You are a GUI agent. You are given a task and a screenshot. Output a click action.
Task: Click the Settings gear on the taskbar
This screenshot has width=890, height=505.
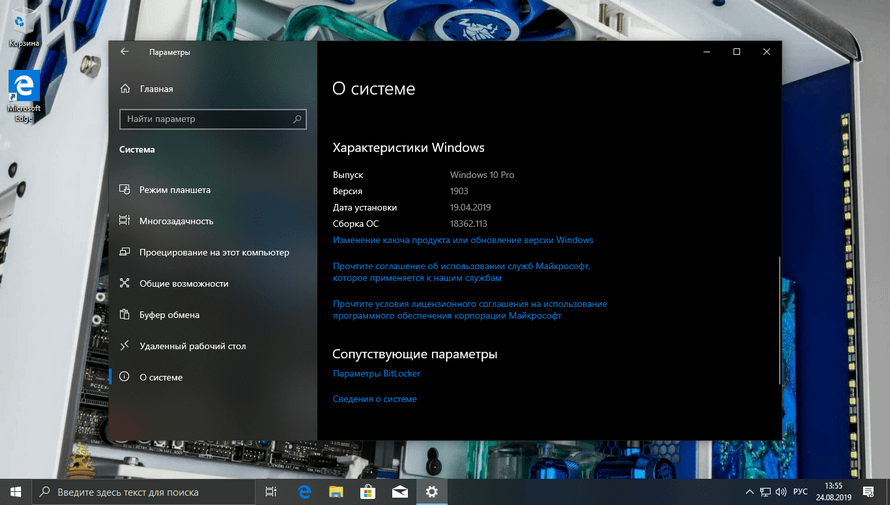point(431,492)
